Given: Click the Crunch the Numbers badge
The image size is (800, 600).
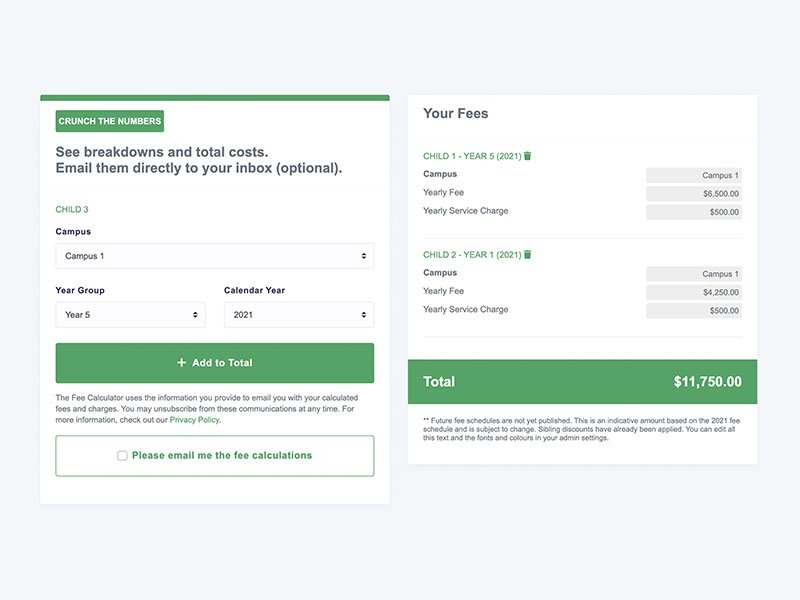Looking at the screenshot, I should pos(110,121).
